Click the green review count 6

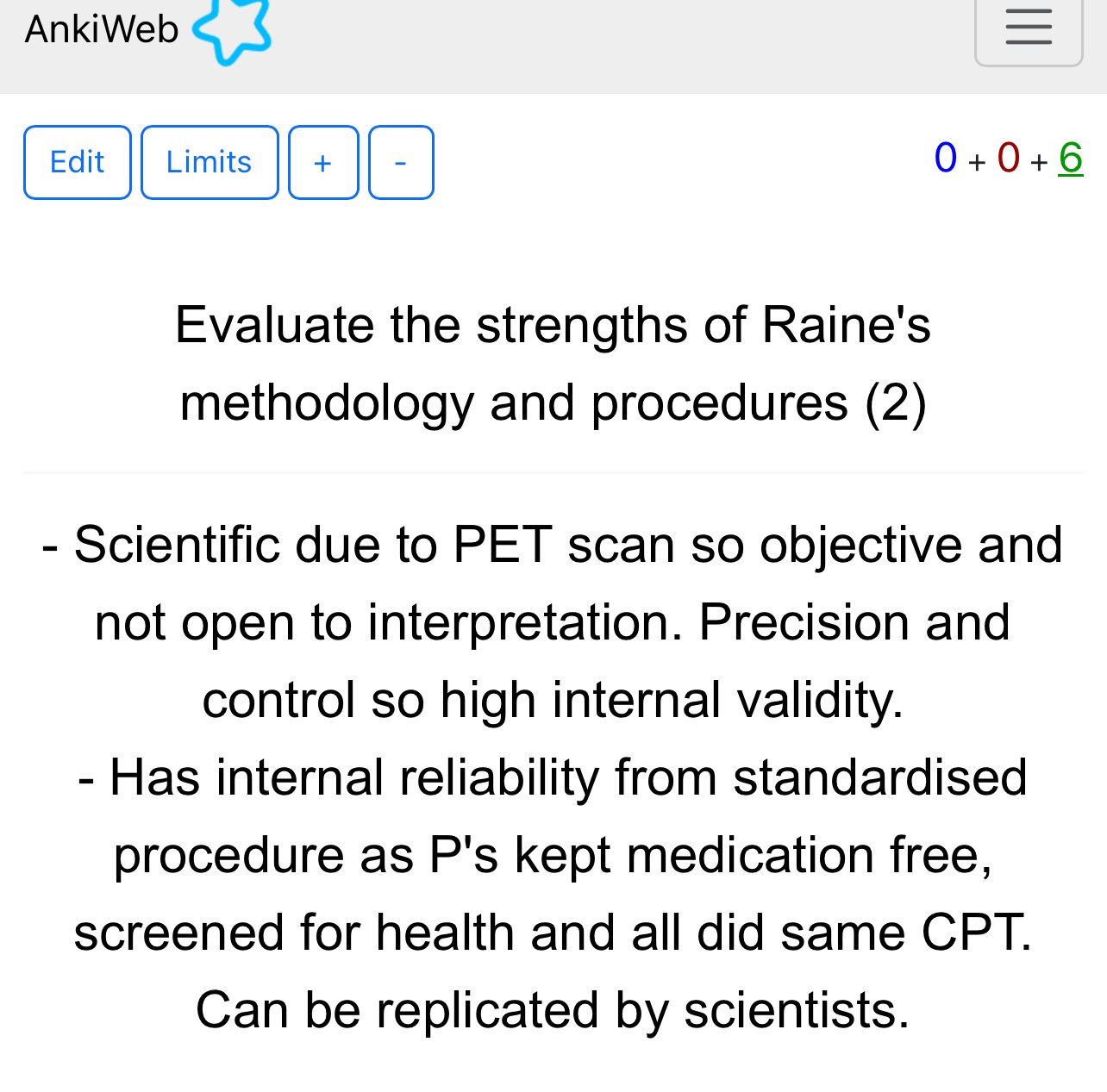pos(1071,158)
